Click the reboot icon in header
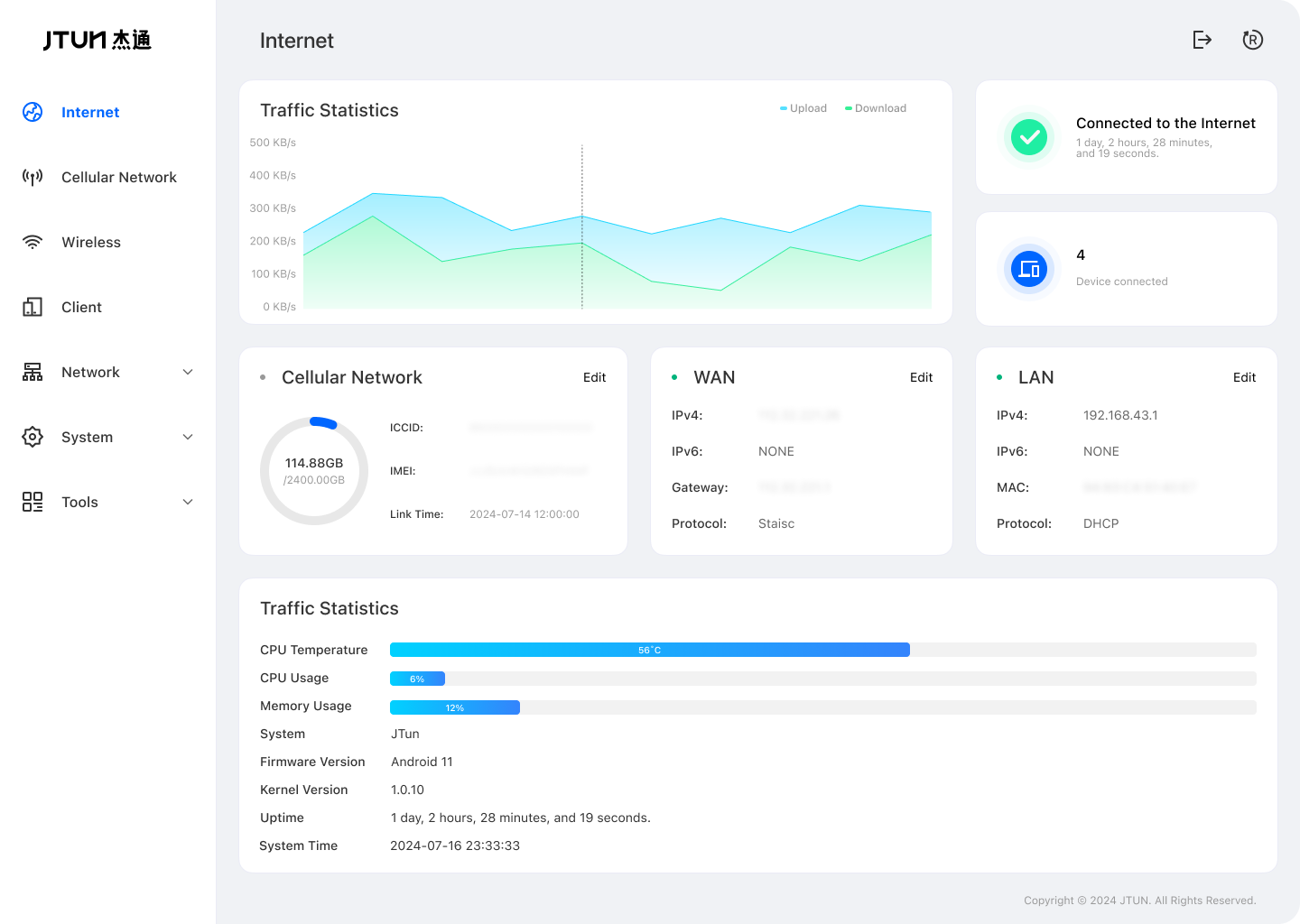1300x924 pixels. [1252, 40]
